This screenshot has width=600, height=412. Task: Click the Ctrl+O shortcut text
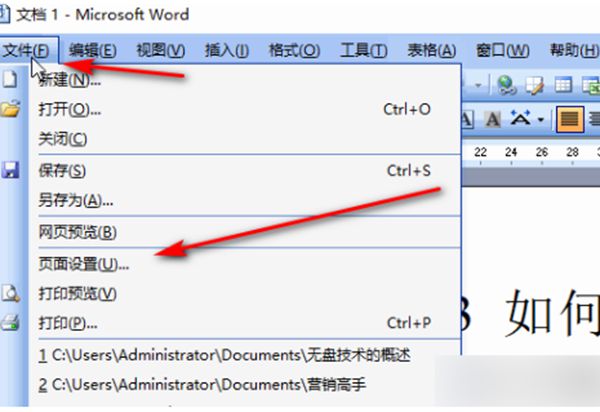click(x=407, y=110)
